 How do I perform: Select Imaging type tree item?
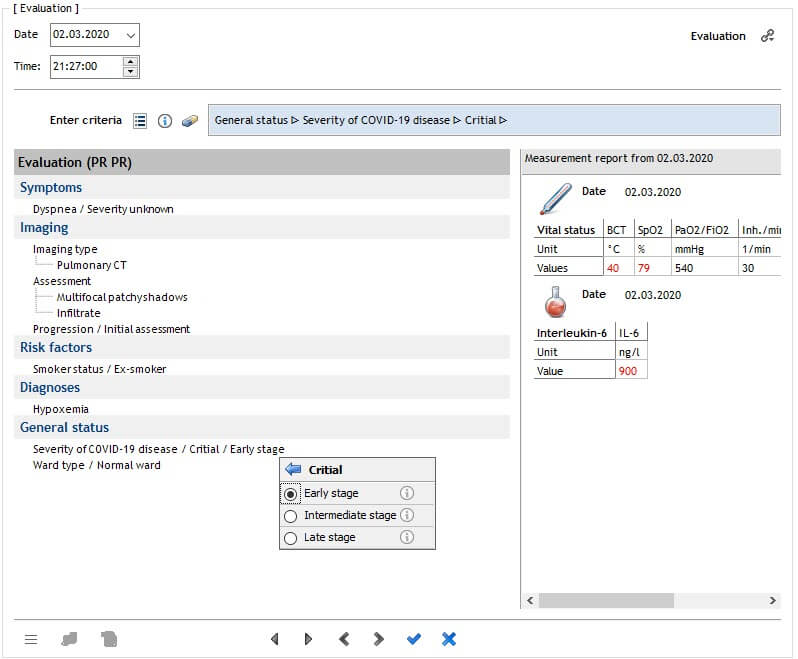[x=65, y=249]
